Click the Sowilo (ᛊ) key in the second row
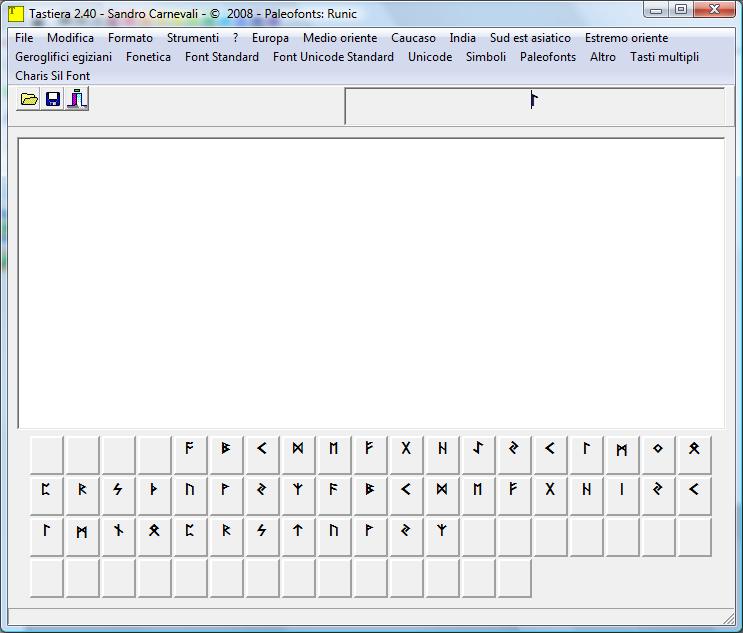This screenshot has height=633, width=743. [x=118, y=496]
